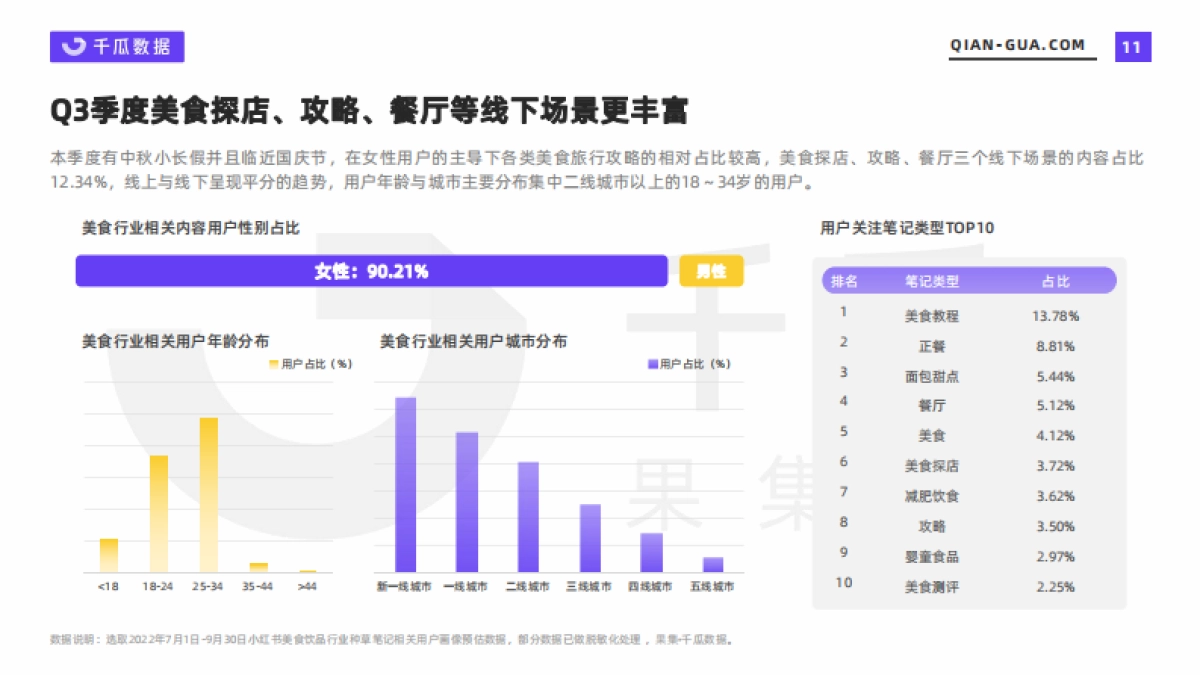Click the 排名 column header

coord(843,281)
